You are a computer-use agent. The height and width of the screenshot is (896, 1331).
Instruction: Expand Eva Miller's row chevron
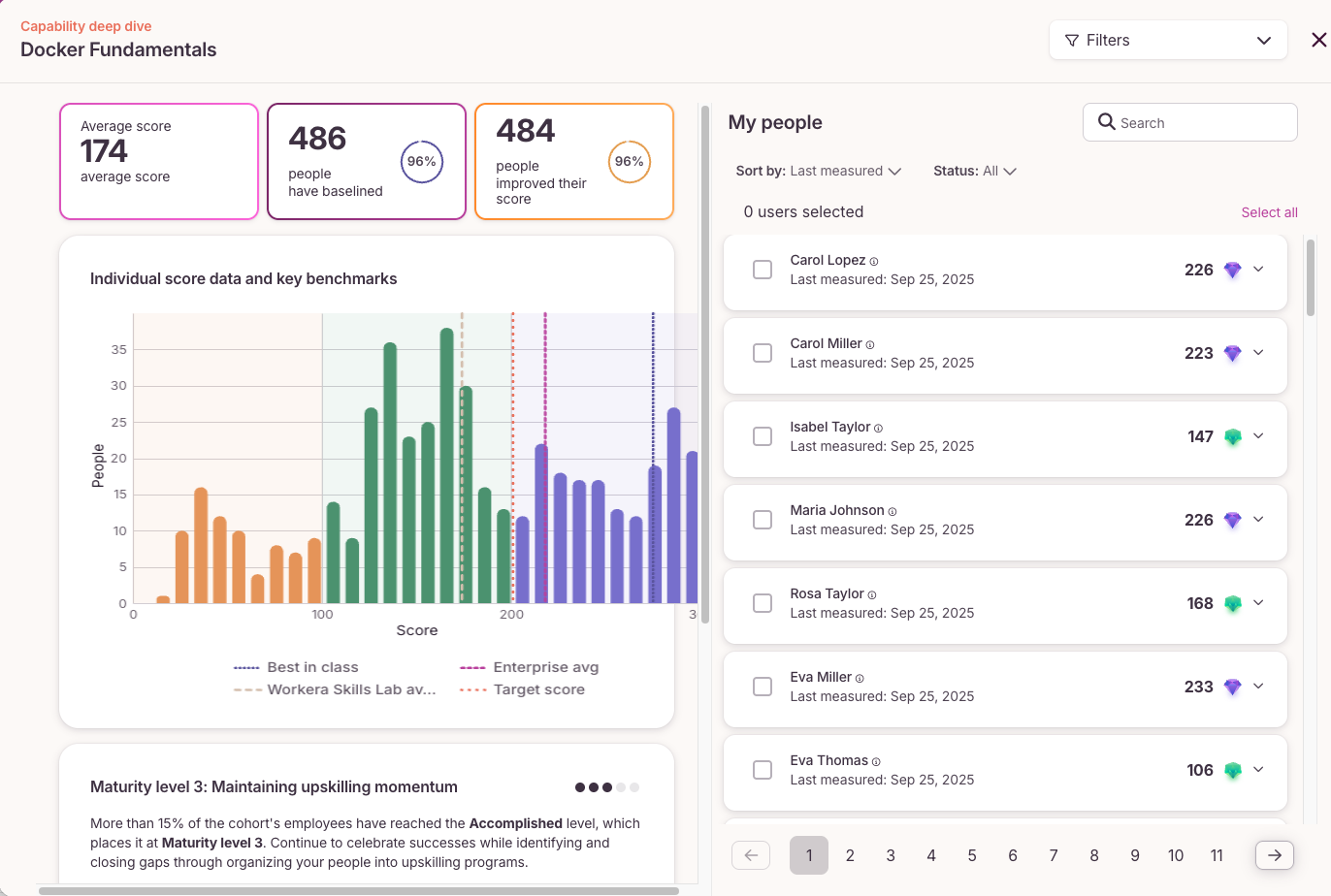pos(1258,686)
